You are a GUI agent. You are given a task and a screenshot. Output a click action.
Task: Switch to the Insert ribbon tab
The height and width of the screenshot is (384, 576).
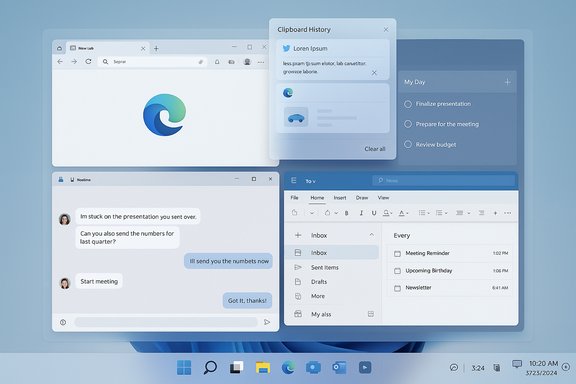click(x=340, y=198)
